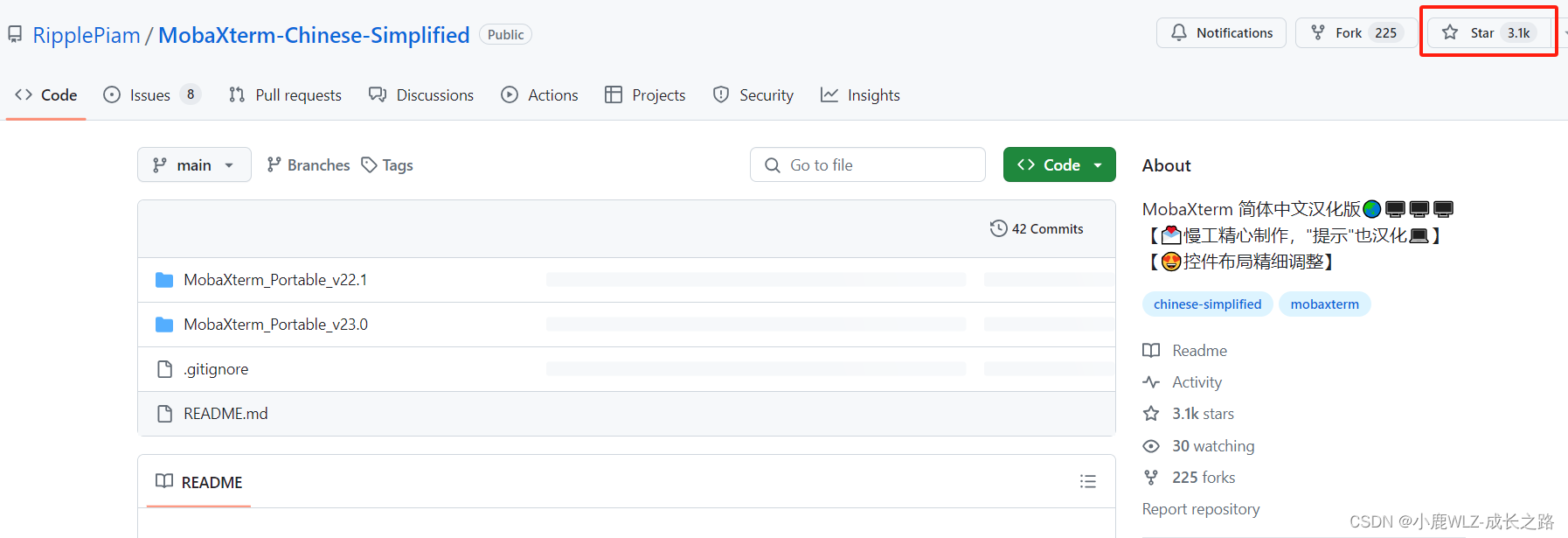Click the folder icon for MobaXterm_Portable_v23.0

164,325
